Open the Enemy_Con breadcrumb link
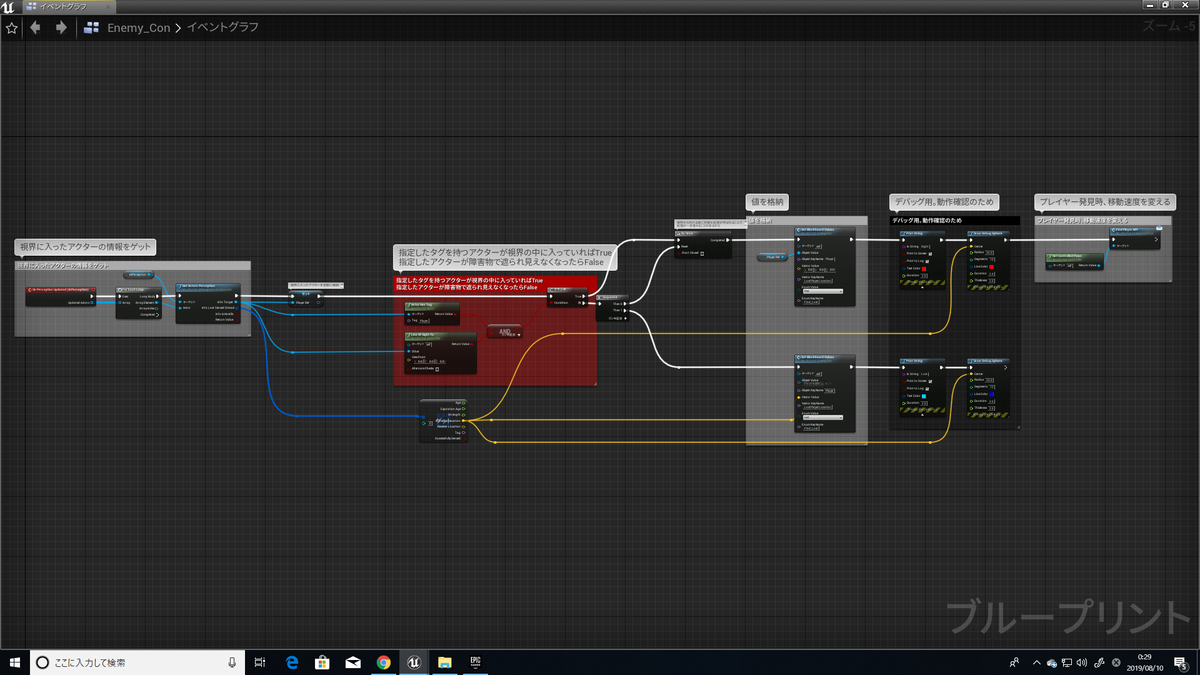The width and height of the screenshot is (1200, 675). pos(138,28)
